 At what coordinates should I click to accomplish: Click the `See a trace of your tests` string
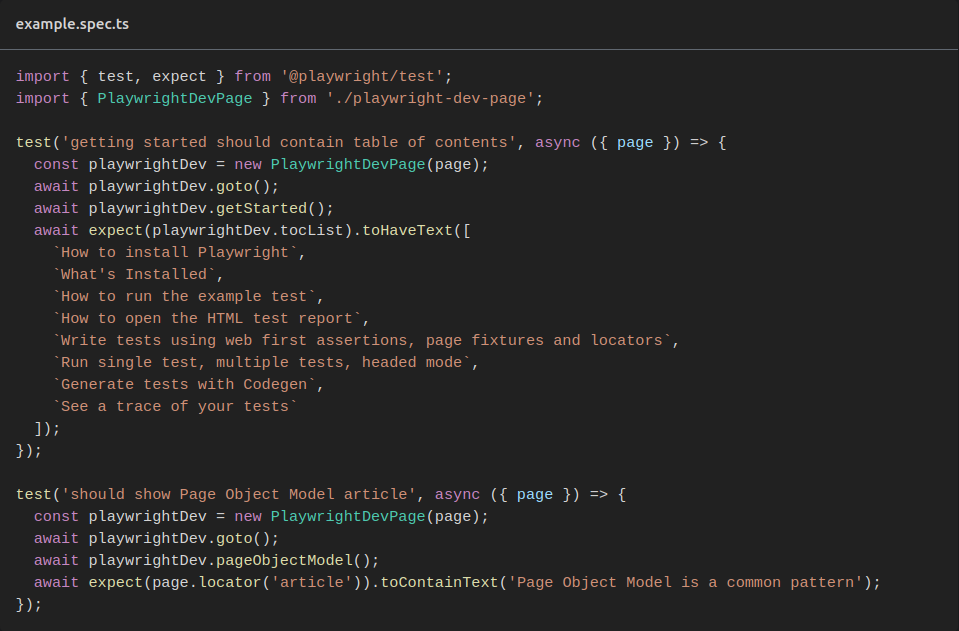(175, 407)
